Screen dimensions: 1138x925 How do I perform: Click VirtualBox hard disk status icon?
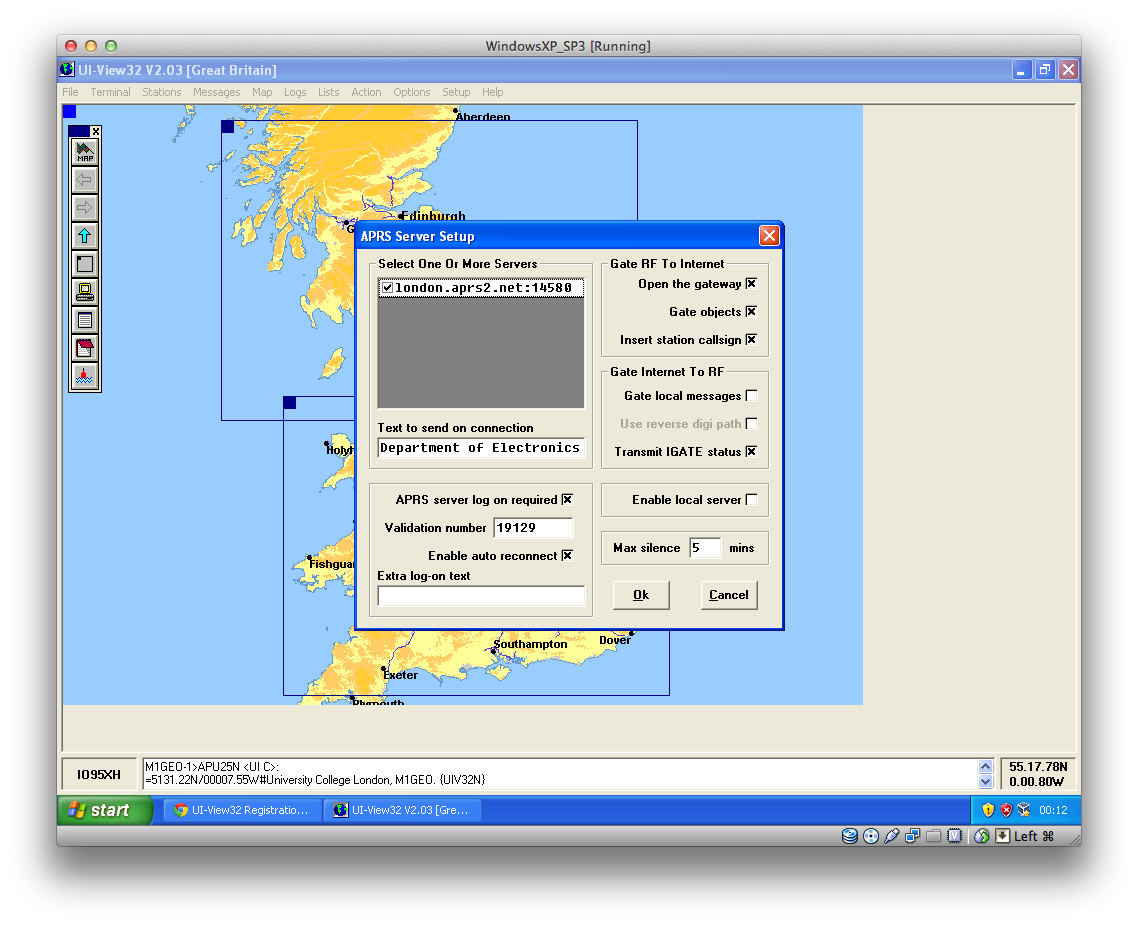pyautogui.click(x=850, y=836)
